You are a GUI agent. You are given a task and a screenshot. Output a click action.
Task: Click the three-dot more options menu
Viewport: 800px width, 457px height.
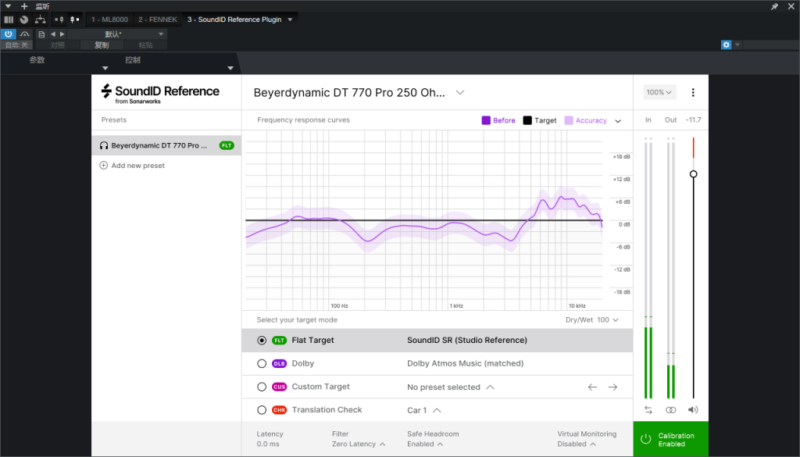[x=693, y=92]
